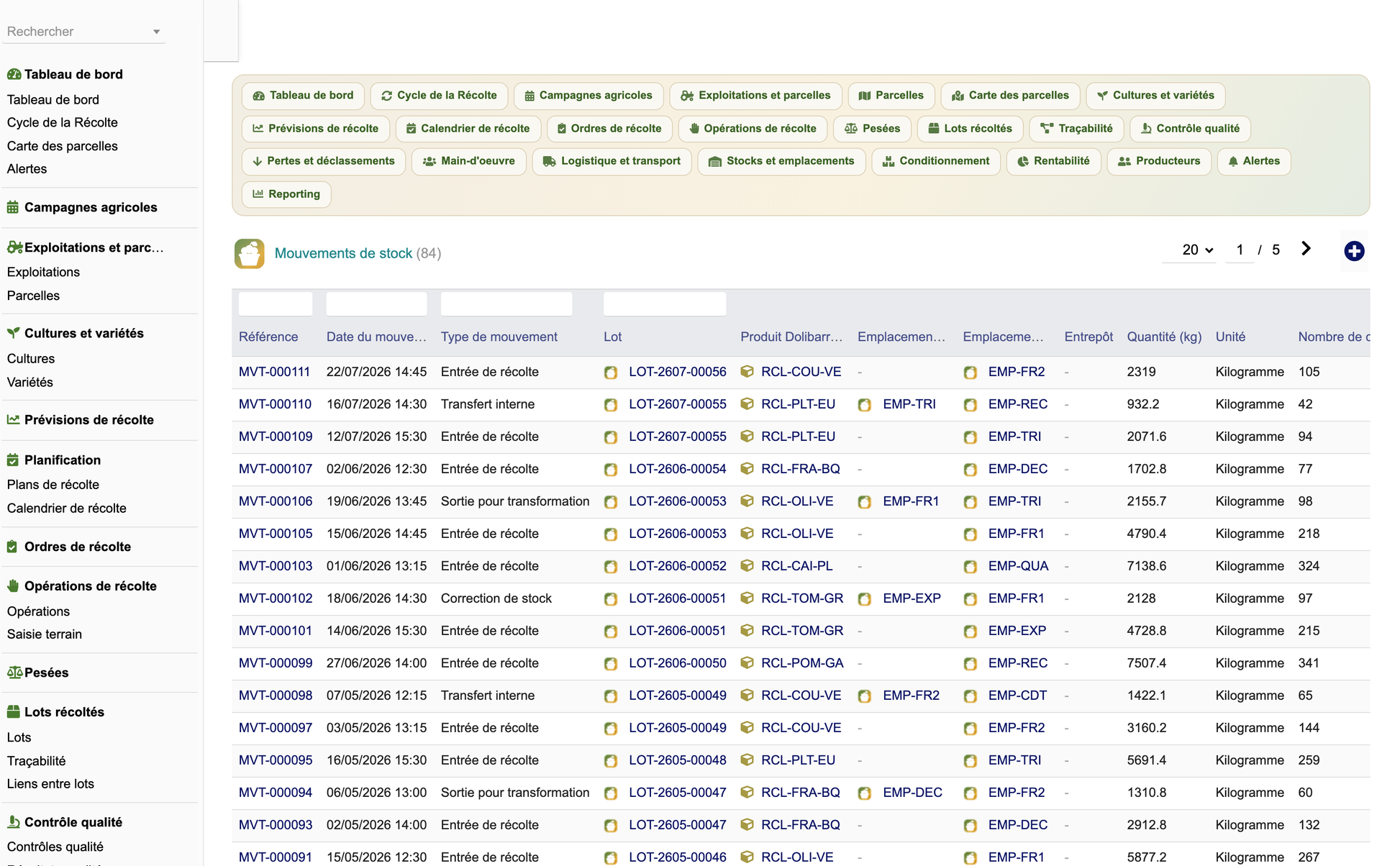Go to next page arrow

pos(1306,249)
